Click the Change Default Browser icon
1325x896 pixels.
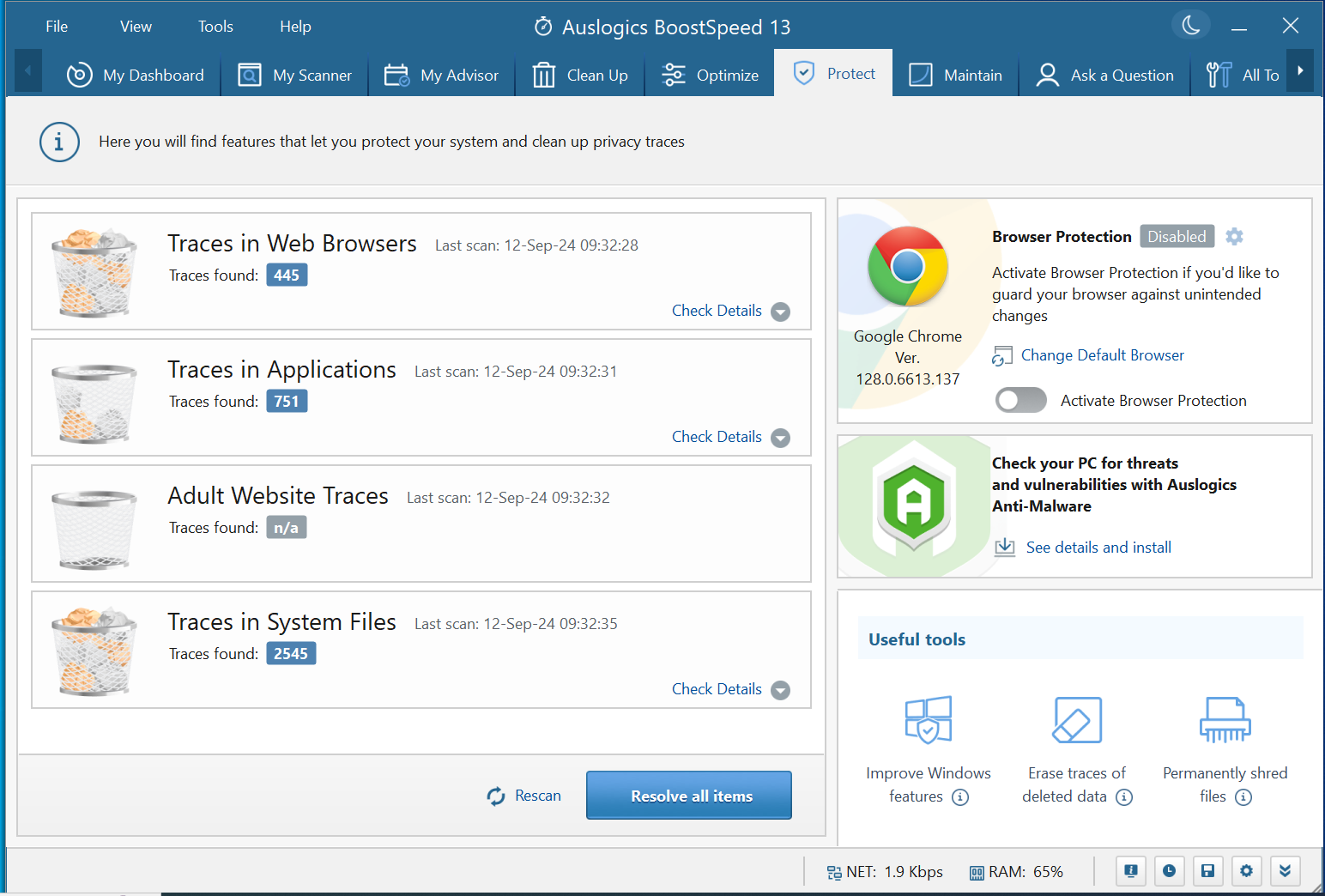click(1002, 356)
